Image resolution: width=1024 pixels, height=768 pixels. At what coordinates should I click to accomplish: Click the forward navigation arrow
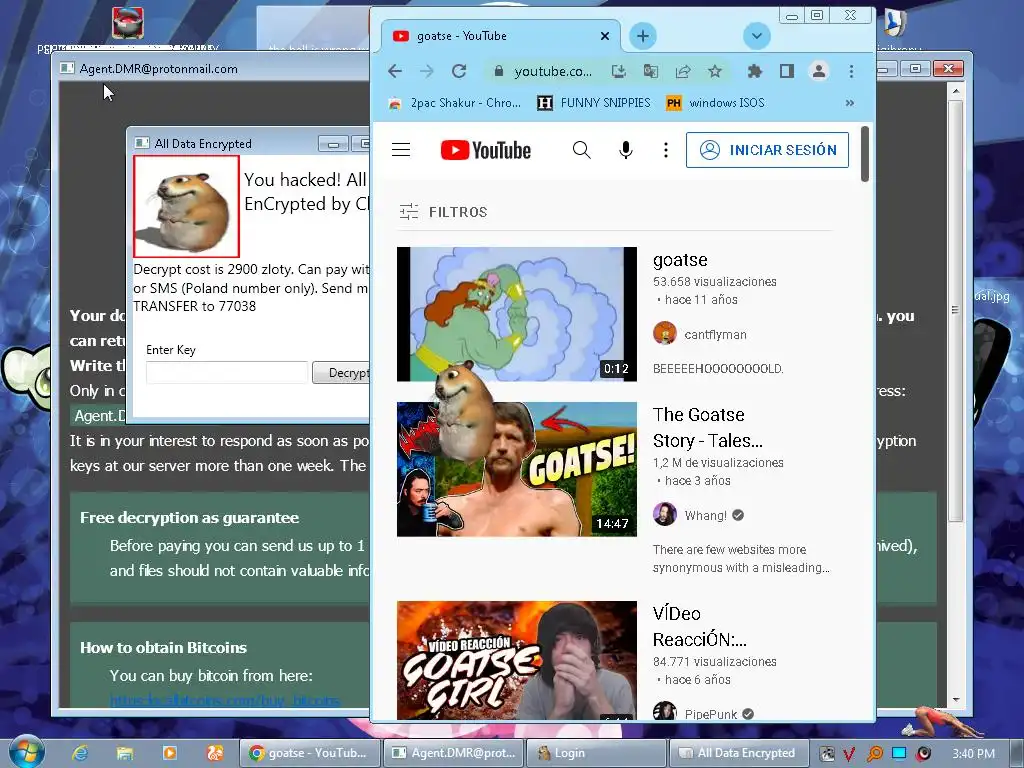pyautogui.click(x=426, y=71)
